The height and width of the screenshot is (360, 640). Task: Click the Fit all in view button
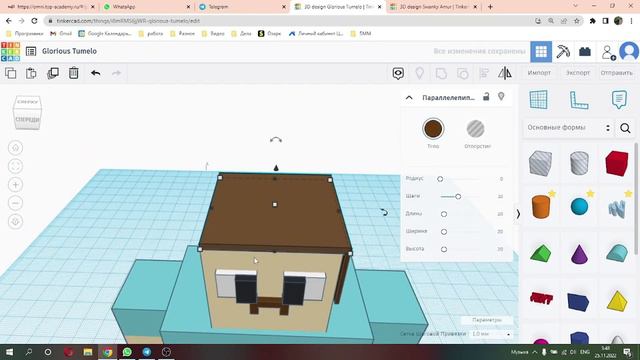[x=16, y=166]
